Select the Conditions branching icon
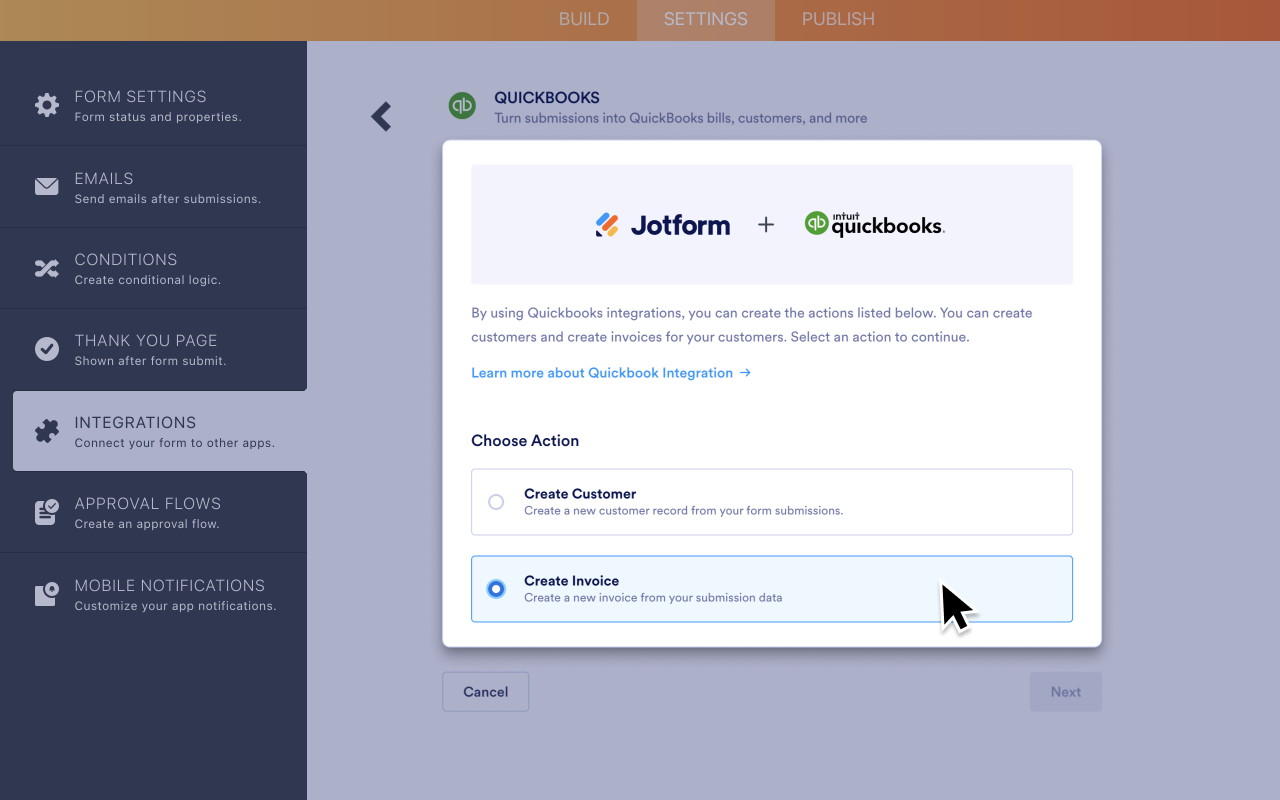Image resolution: width=1280 pixels, height=800 pixels. pos(46,268)
